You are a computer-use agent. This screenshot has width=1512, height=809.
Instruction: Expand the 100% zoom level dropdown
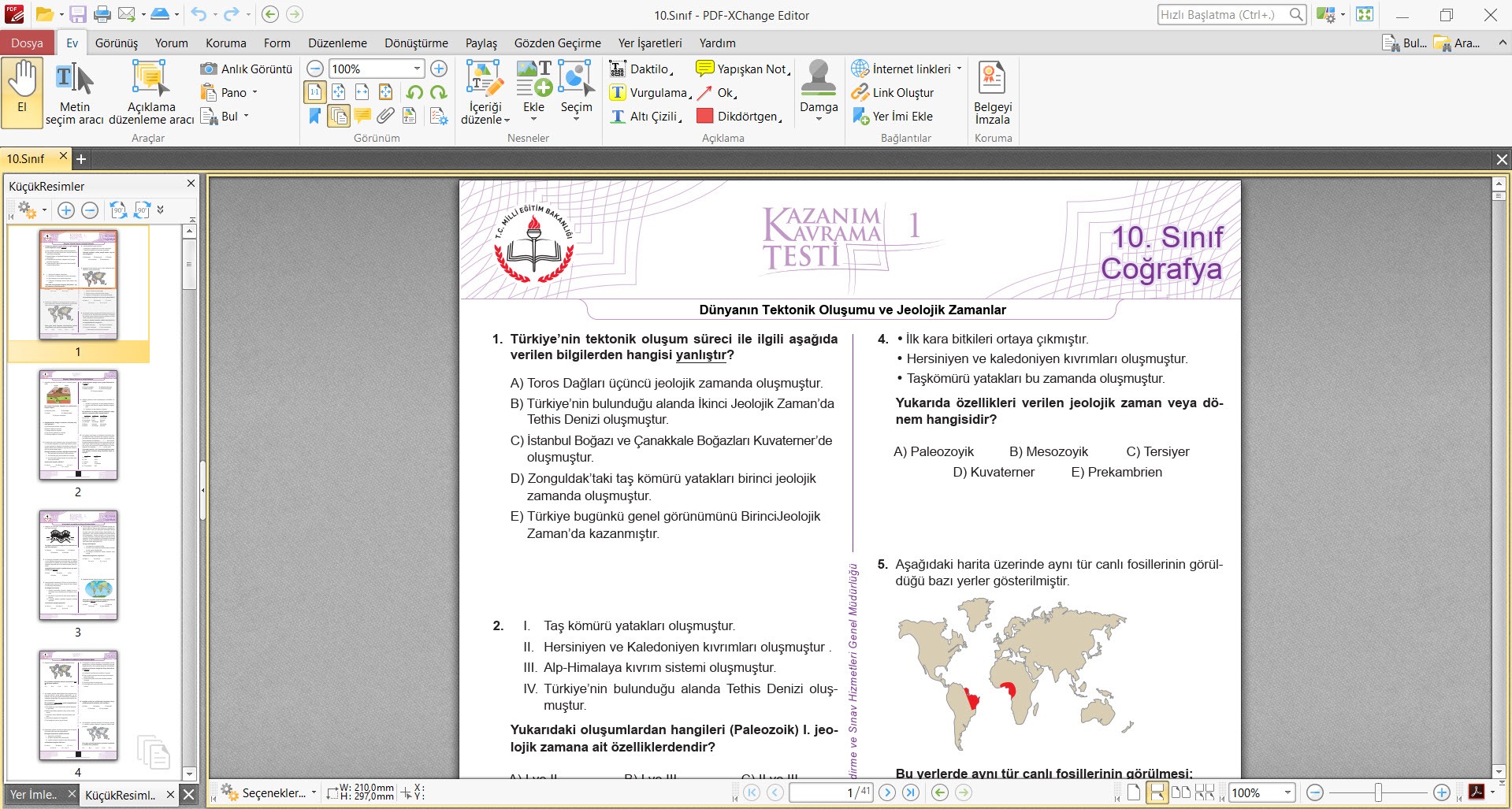tap(417, 69)
